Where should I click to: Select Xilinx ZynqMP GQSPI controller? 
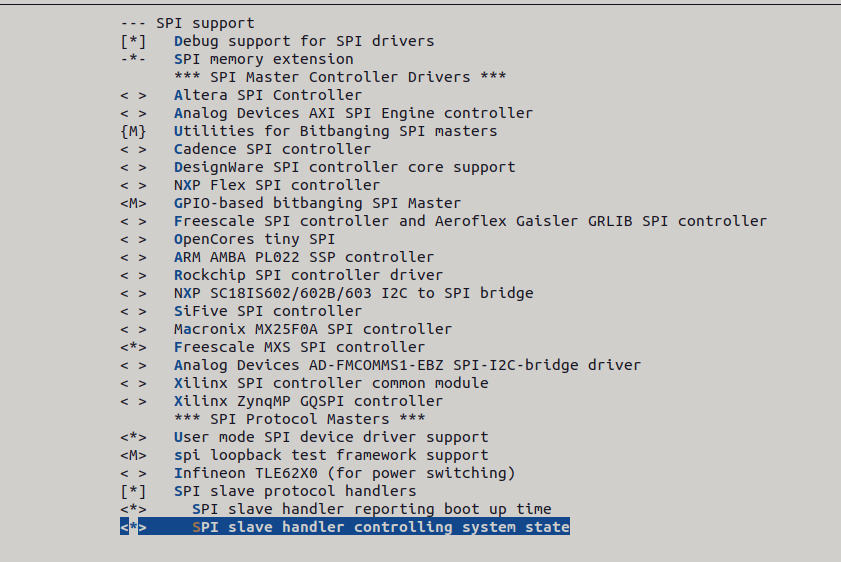[308, 401]
